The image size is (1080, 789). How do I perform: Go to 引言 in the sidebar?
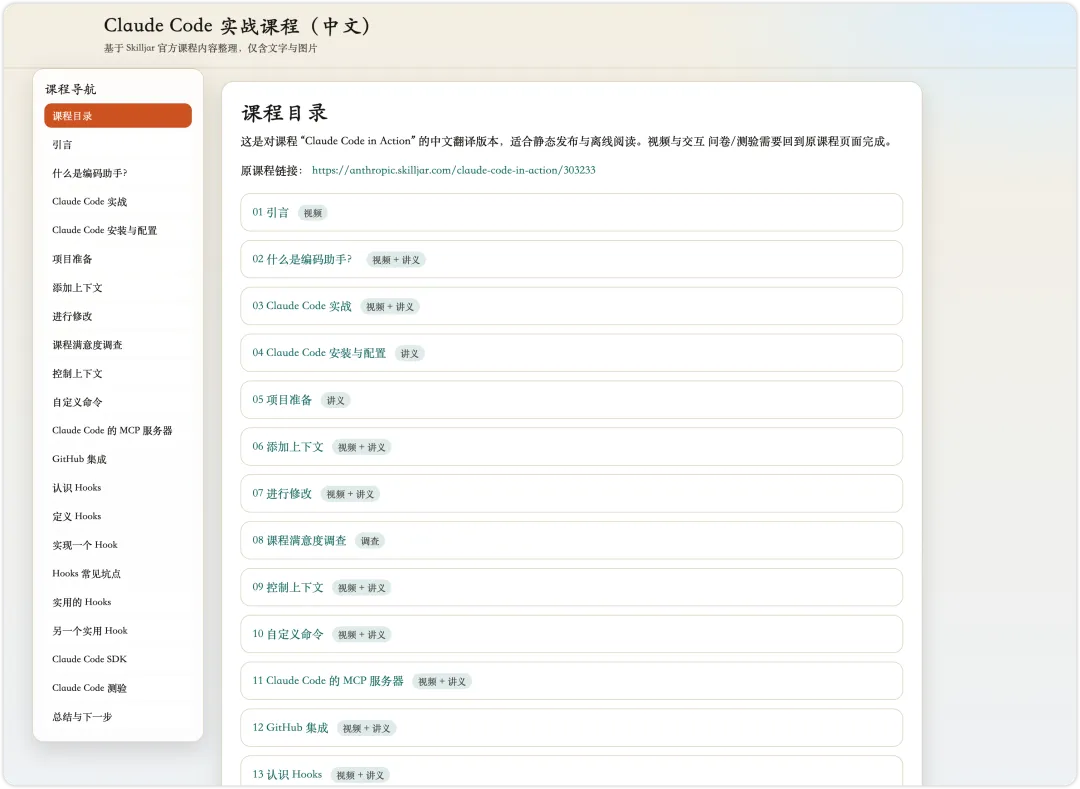[118, 145]
